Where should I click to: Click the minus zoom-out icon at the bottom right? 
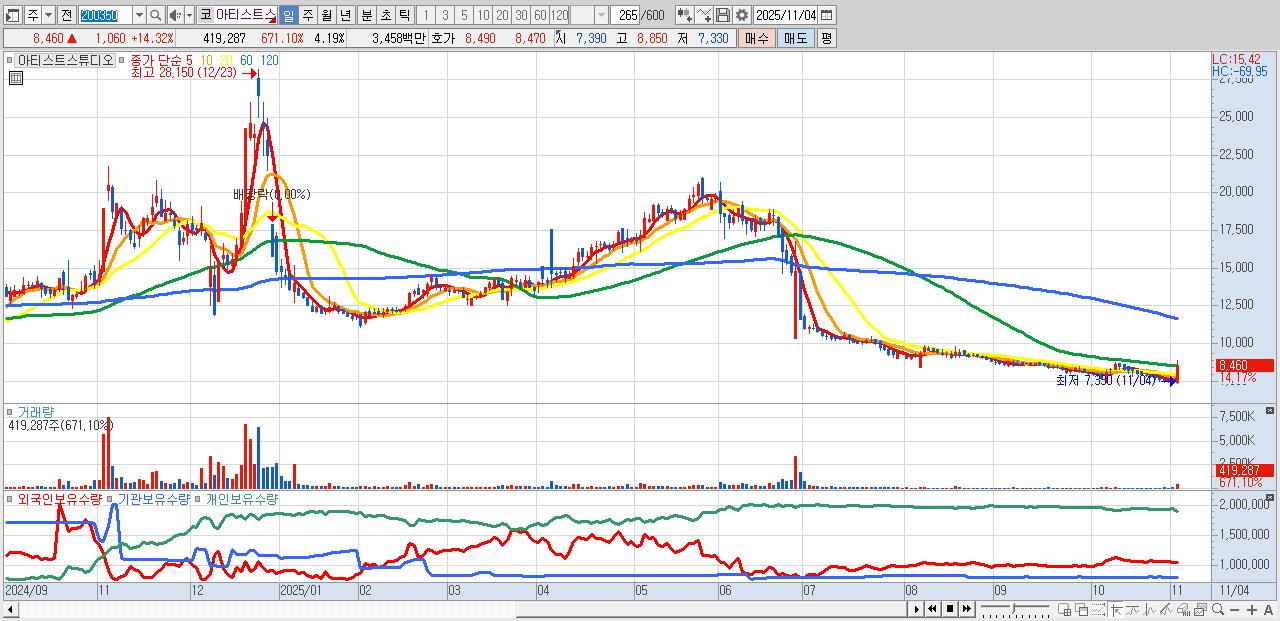pos(1235,609)
